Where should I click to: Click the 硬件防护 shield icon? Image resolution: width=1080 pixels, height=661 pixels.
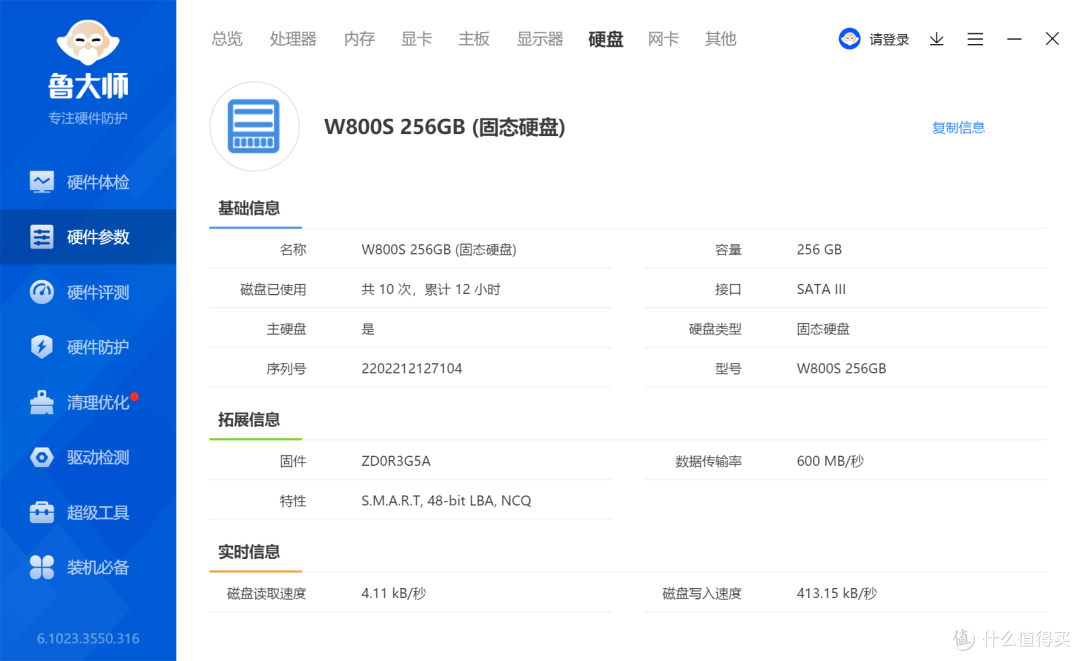click(x=41, y=347)
